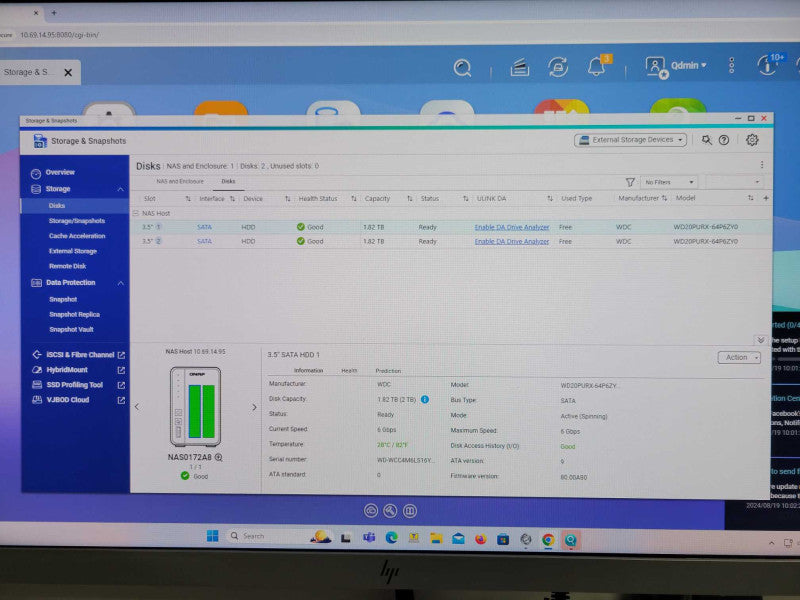Screen dimensions: 800x600
Task: Switch to NAS and Enclosure tab
Action: [x=180, y=182]
